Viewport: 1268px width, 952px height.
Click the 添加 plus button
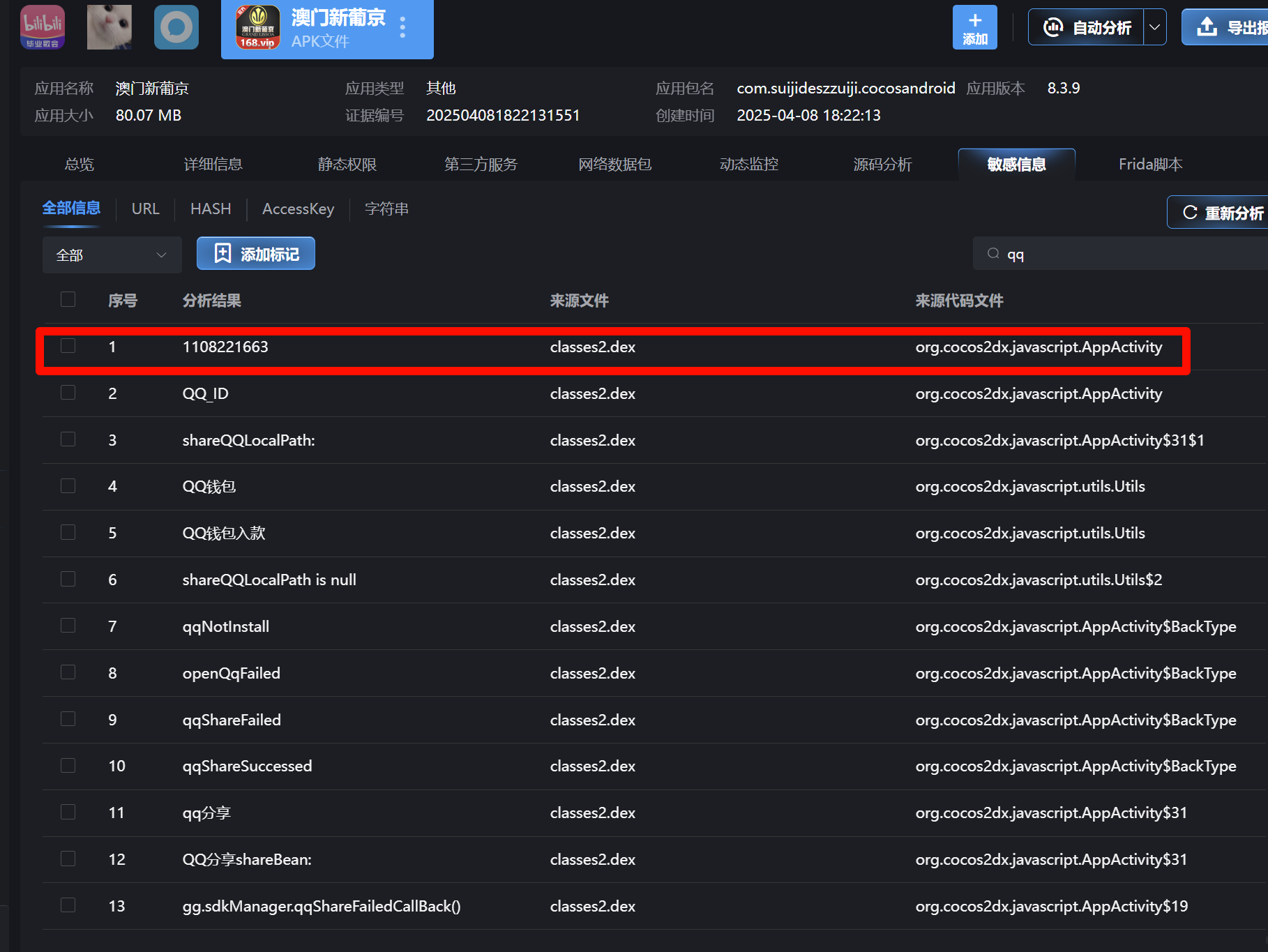tap(975, 27)
